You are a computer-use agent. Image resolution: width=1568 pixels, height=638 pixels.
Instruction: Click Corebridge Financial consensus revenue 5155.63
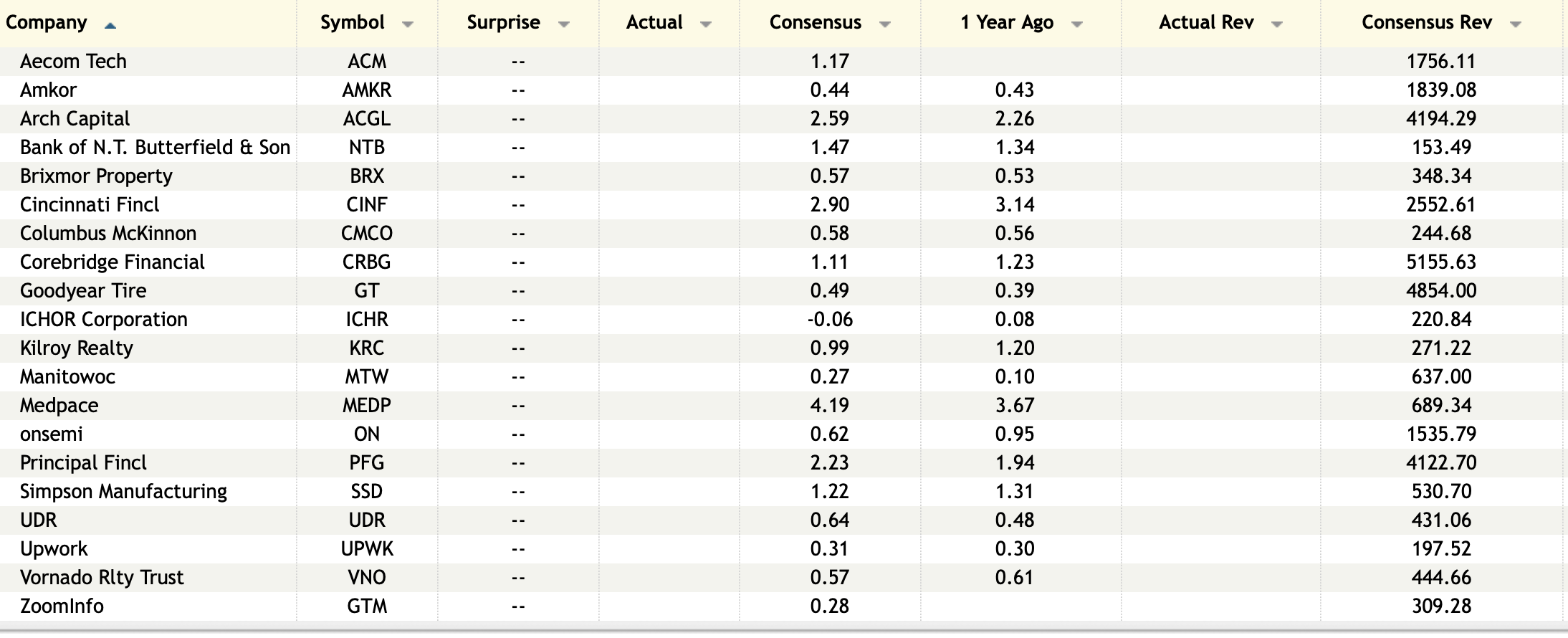[1440, 262]
